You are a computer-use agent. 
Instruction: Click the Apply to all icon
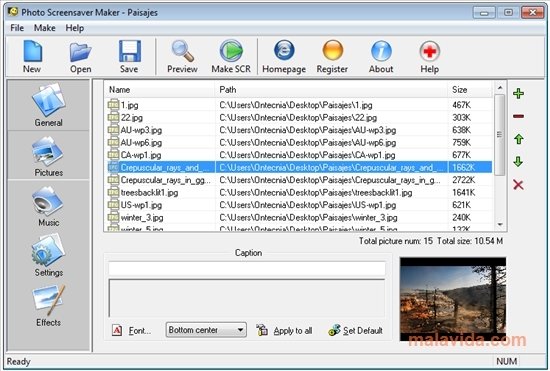point(262,330)
